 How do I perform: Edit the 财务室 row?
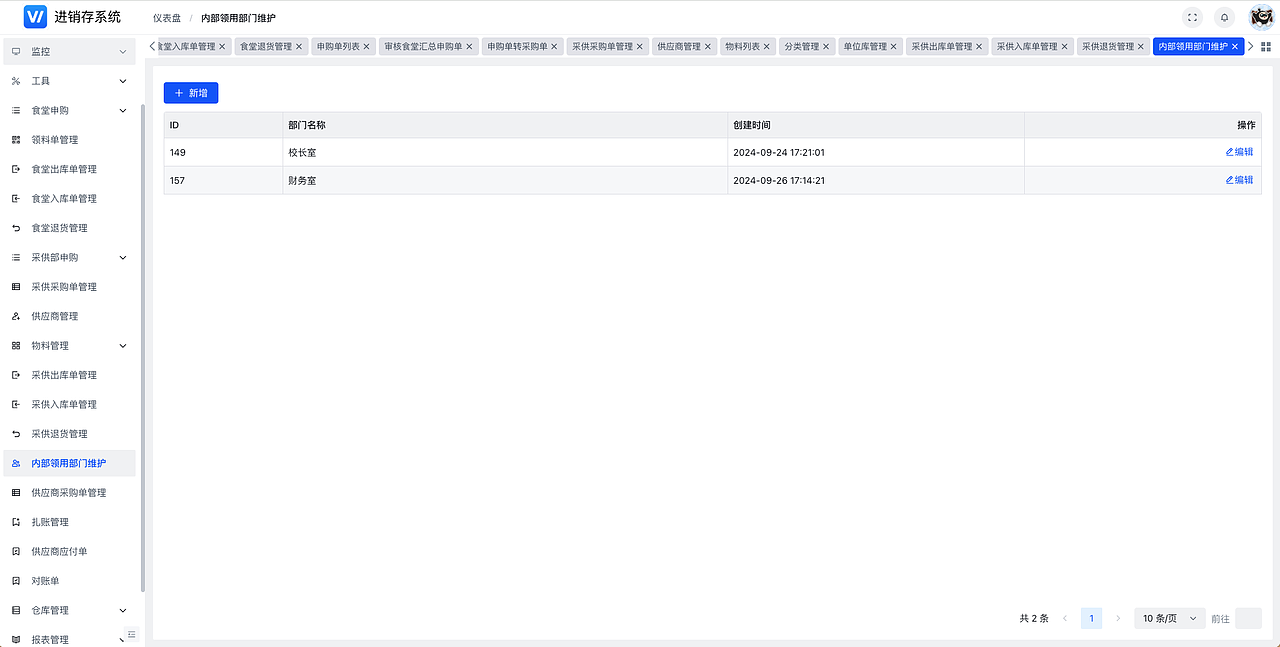click(x=1239, y=180)
